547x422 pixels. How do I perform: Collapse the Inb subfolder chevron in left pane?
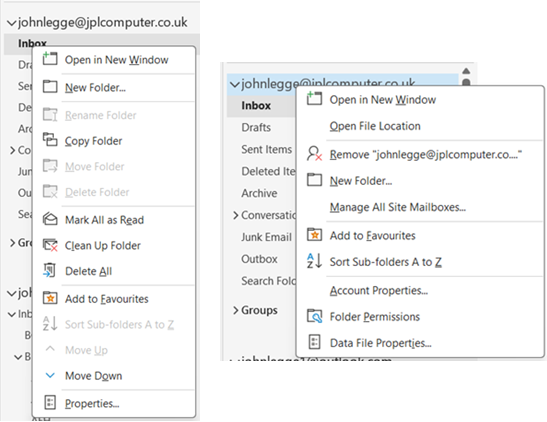pos(12,315)
